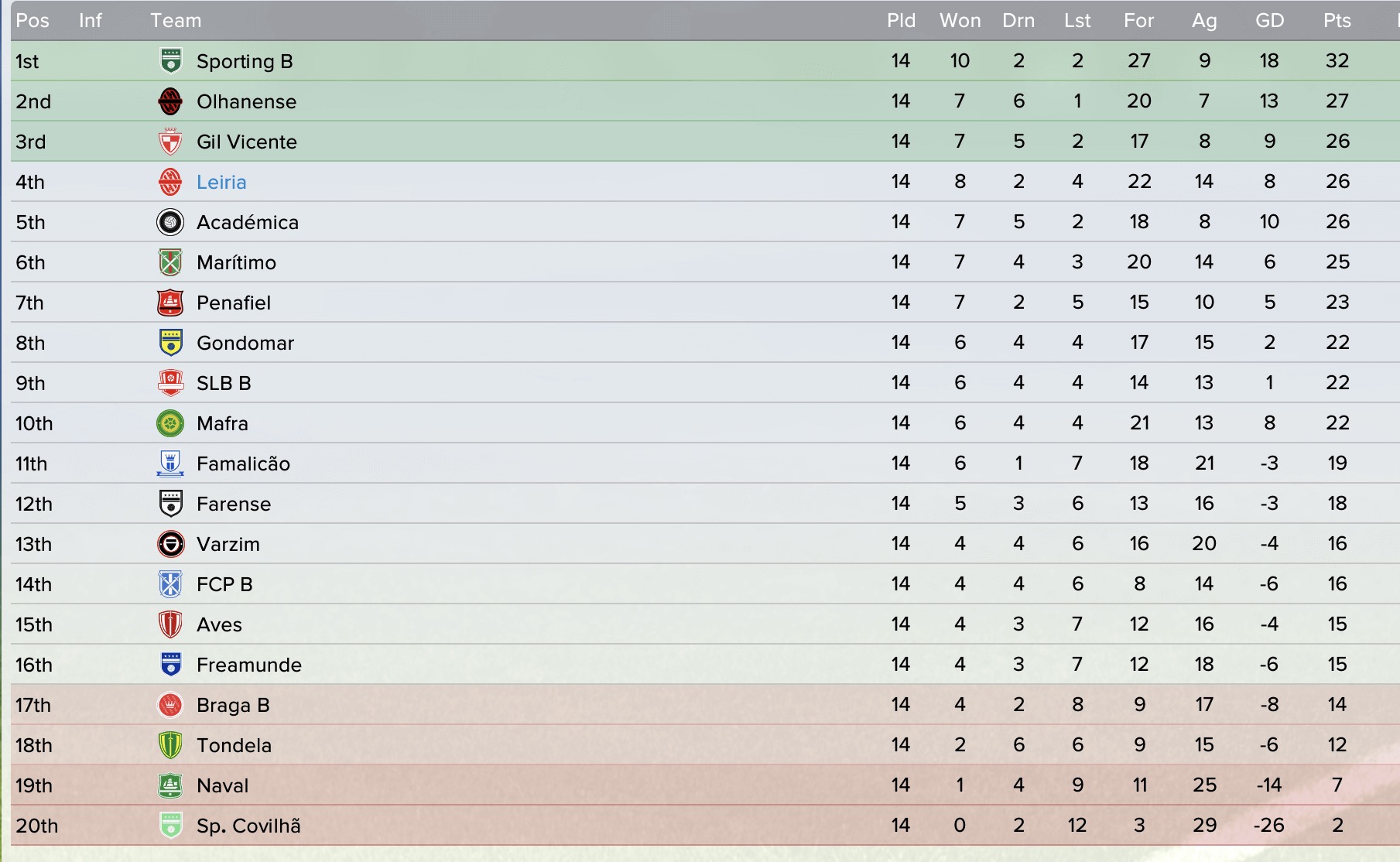Click the Penafiel red badge
This screenshot has height=862, width=1400.
tap(170, 303)
